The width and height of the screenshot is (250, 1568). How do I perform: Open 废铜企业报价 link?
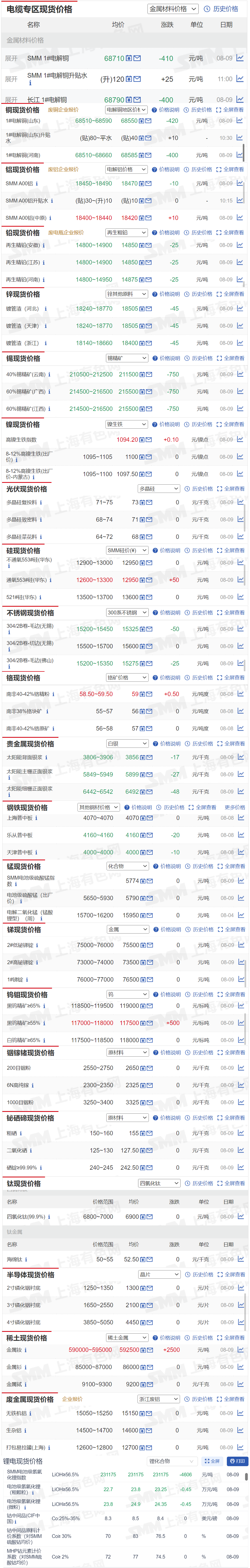(x=63, y=110)
